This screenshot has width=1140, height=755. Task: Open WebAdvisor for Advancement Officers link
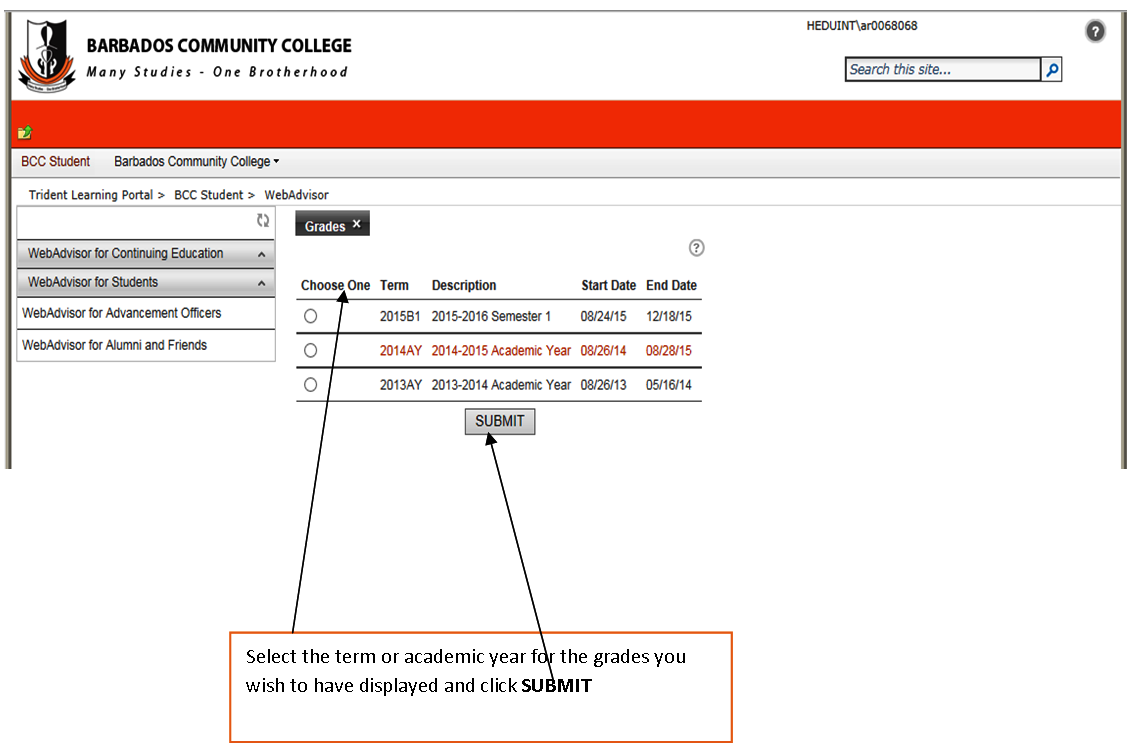coord(122,313)
